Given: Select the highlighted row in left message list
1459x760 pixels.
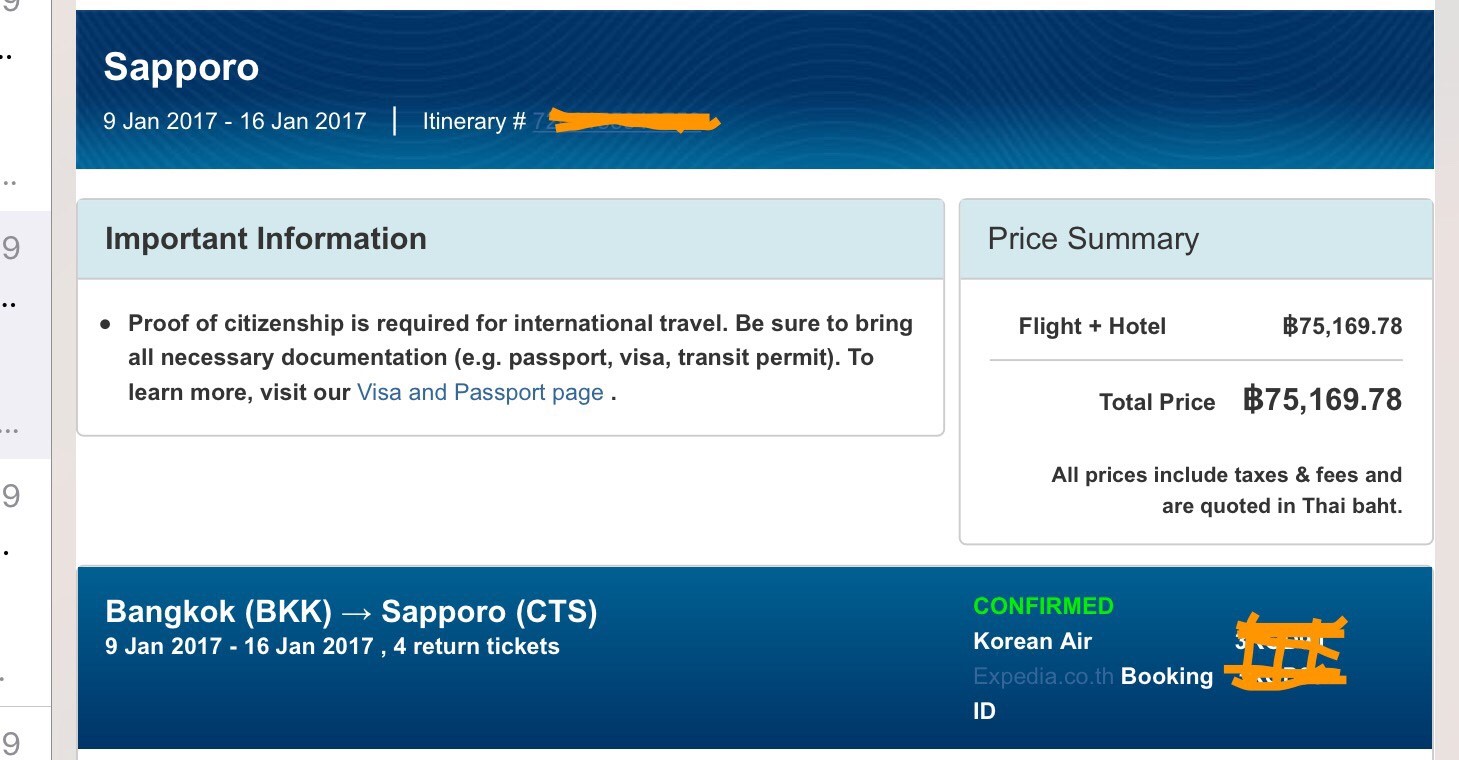Looking at the screenshot, I should pos(25,335).
